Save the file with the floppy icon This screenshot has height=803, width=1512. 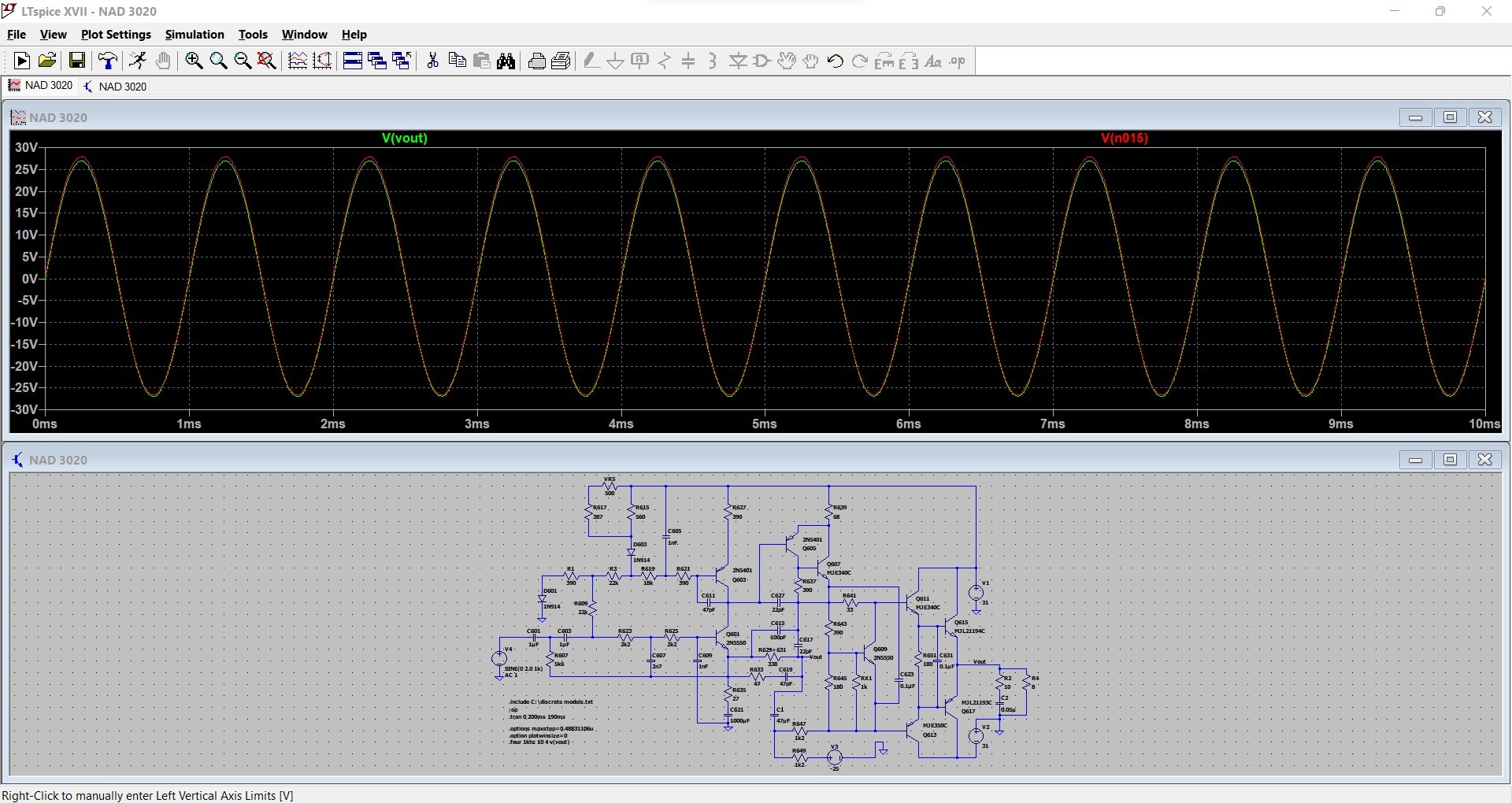tap(77, 61)
